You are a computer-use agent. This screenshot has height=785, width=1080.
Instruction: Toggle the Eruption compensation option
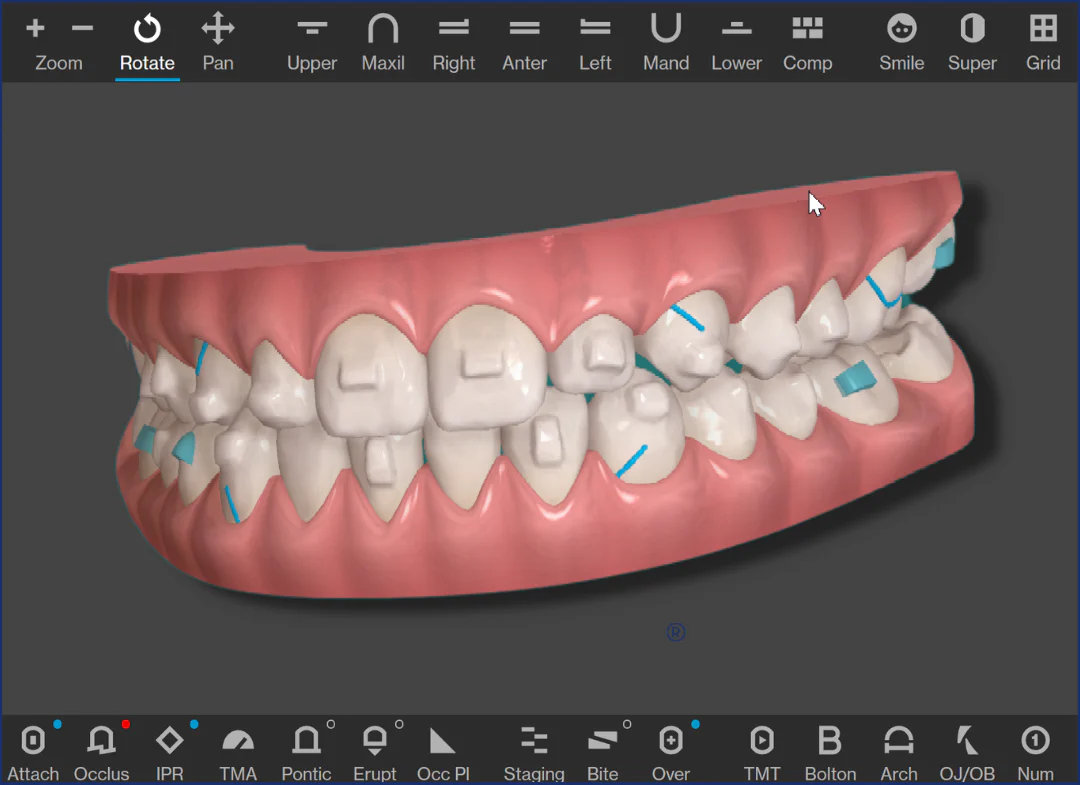click(x=375, y=752)
